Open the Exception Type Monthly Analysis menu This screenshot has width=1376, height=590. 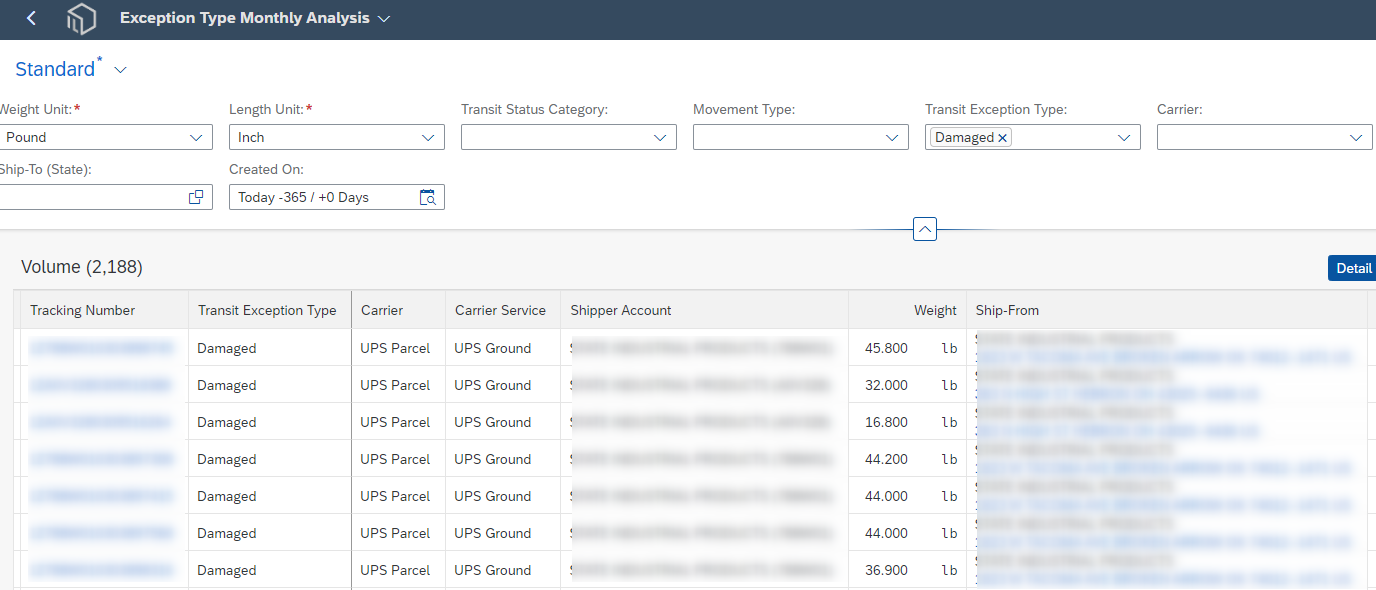click(x=255, y=18)
